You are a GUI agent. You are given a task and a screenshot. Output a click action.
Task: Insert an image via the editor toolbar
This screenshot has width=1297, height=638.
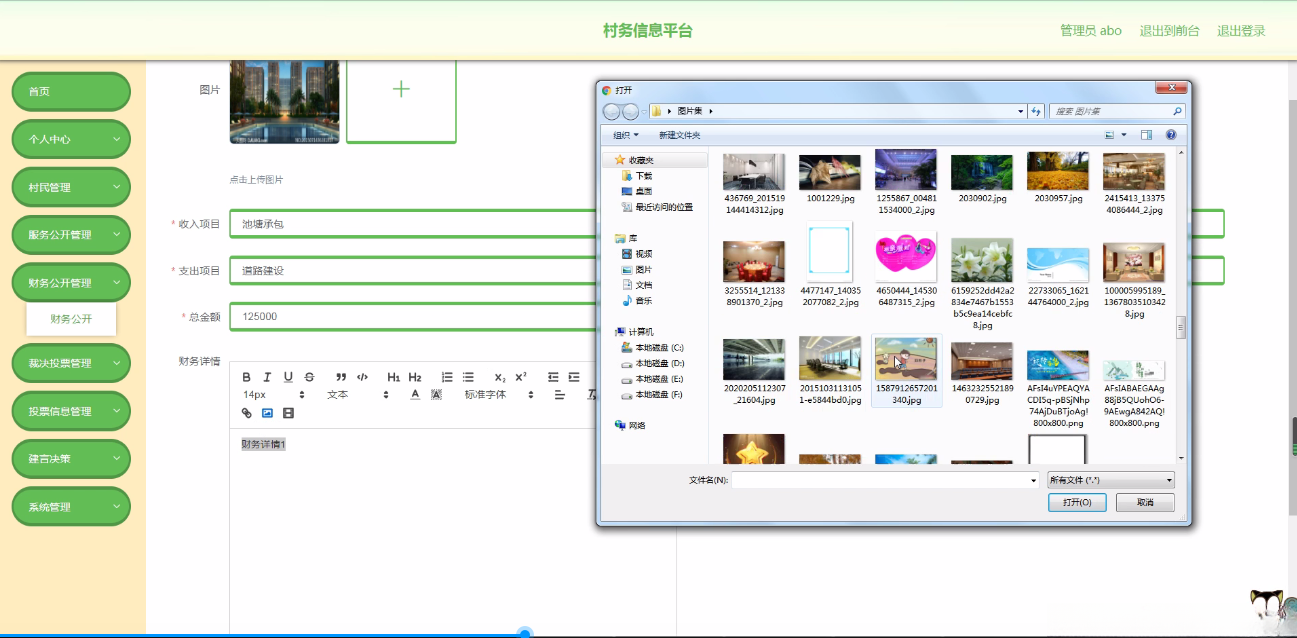pyautogui.click(x=267, y=412)
